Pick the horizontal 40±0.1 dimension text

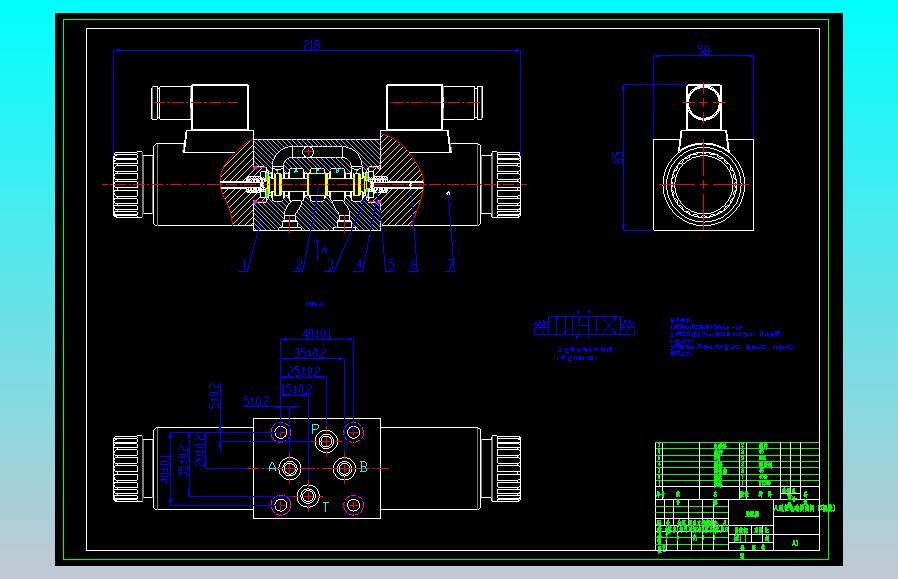pyautogui.click(x=317, y=334)
